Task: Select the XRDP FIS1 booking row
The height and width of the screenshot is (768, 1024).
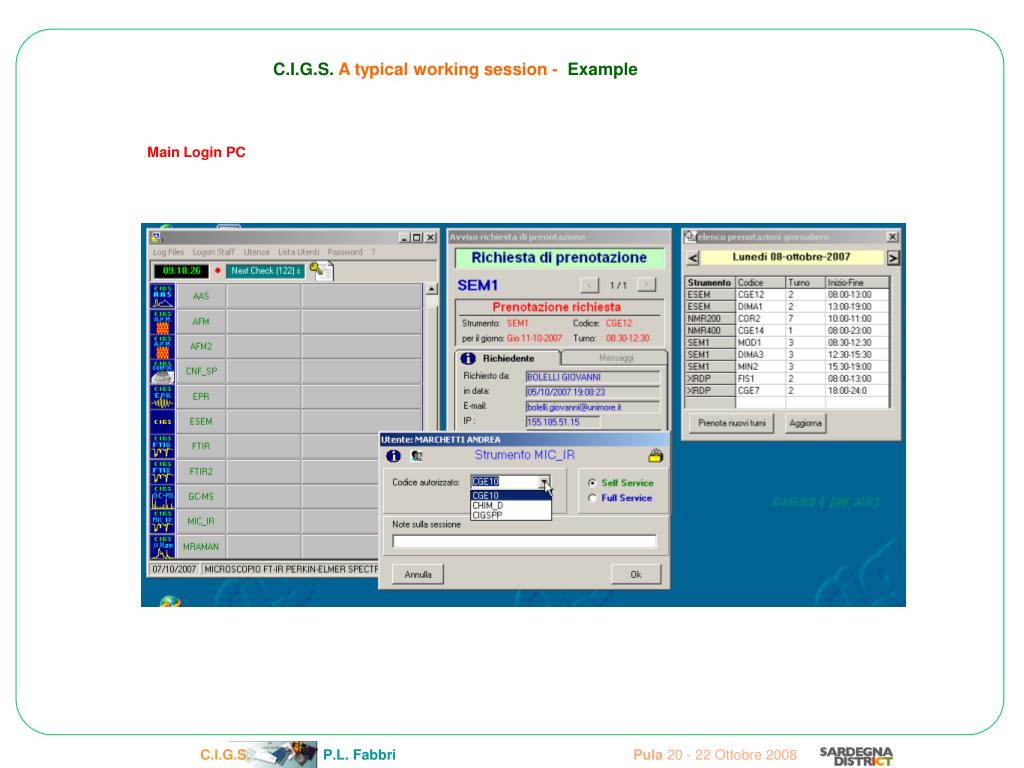Action: click(787, 379)
